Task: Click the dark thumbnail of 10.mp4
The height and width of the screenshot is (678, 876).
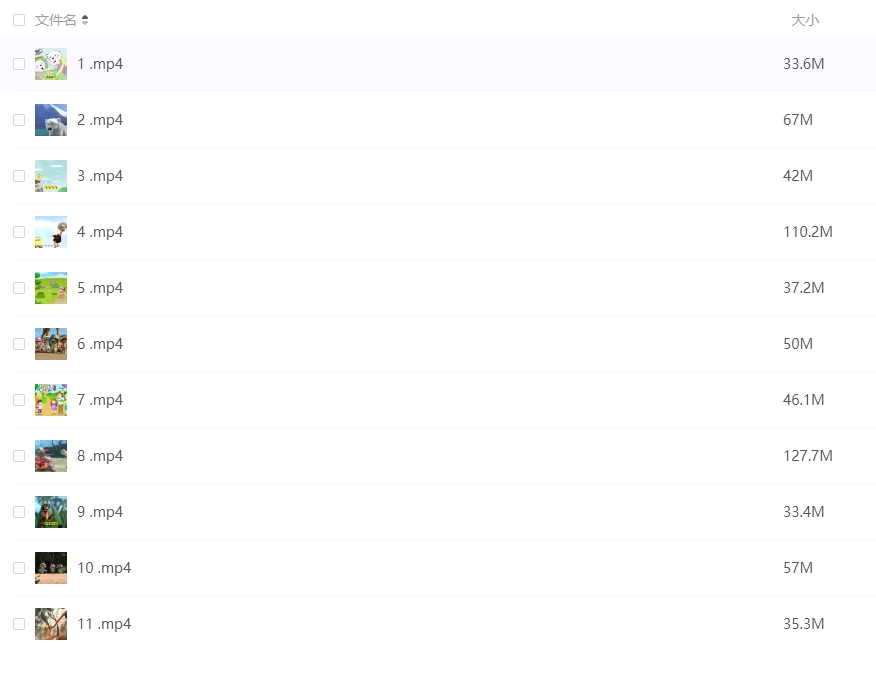Action: click(x=51, y=567)
